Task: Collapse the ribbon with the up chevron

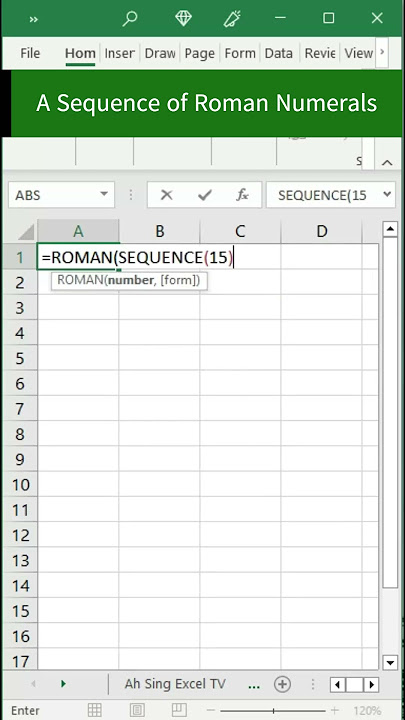Action: pyautogui.click(x=387, y=162)
